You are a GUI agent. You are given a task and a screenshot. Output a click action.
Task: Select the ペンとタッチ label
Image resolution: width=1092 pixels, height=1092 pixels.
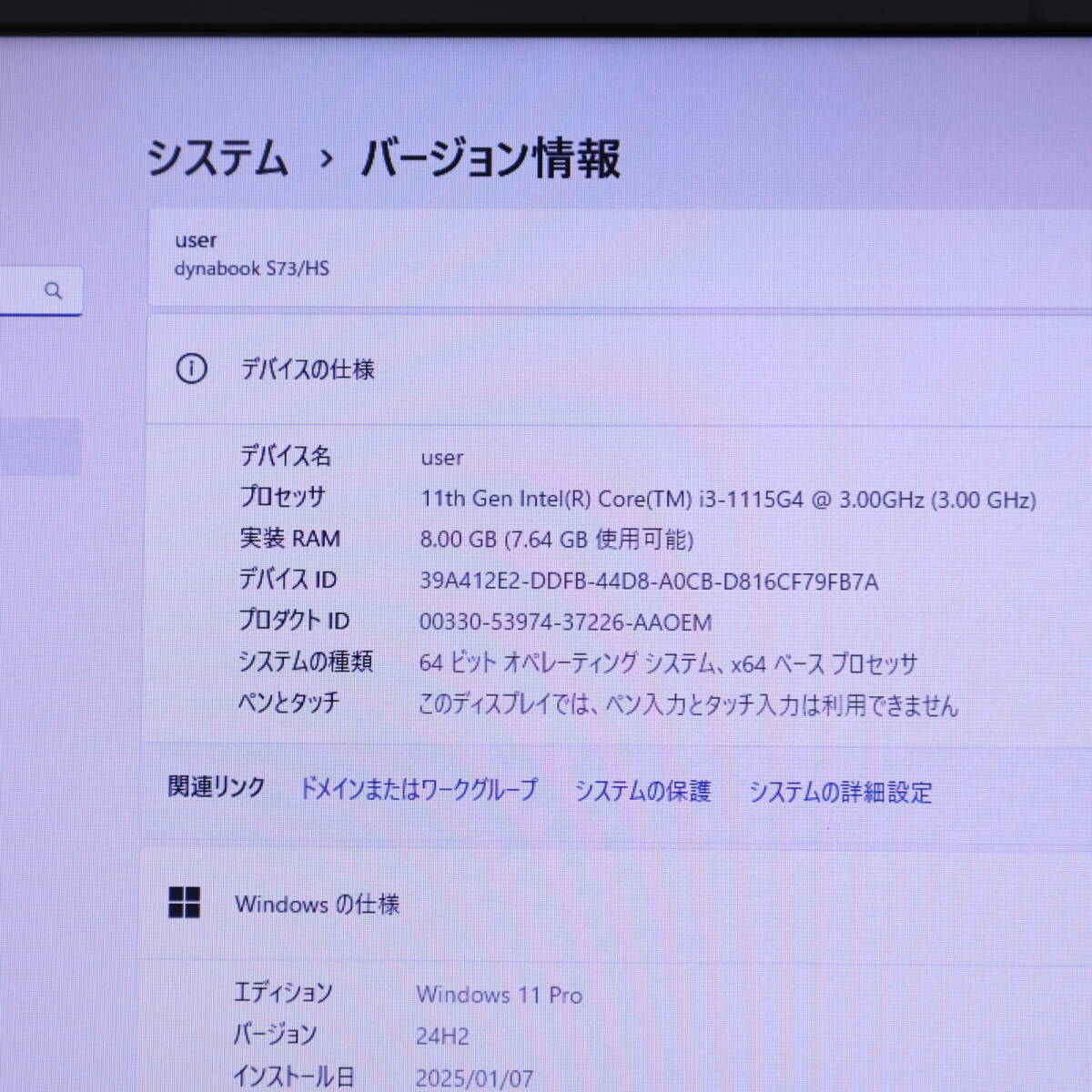288,702
